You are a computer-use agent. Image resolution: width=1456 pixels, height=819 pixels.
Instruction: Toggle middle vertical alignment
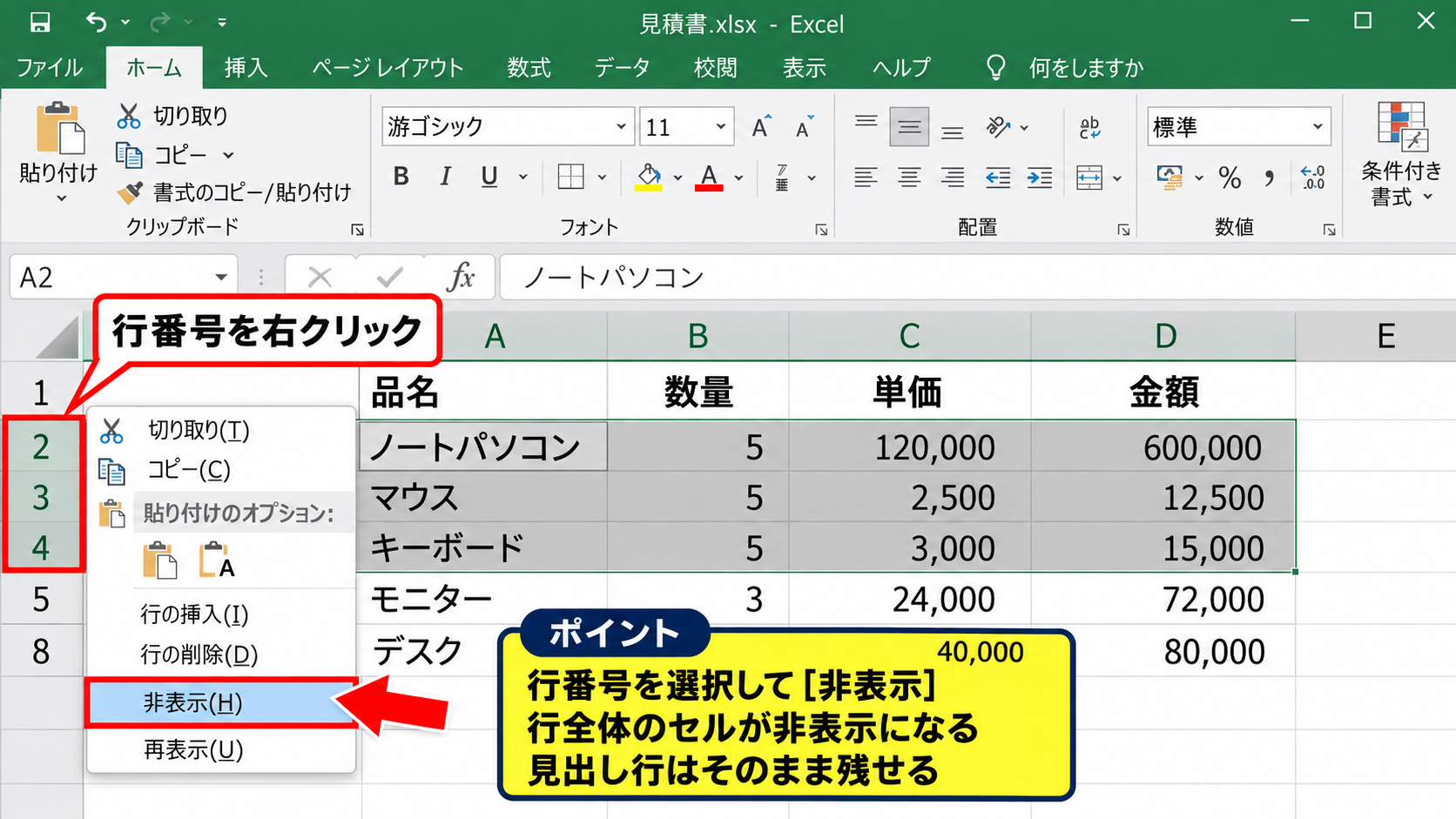909,128
